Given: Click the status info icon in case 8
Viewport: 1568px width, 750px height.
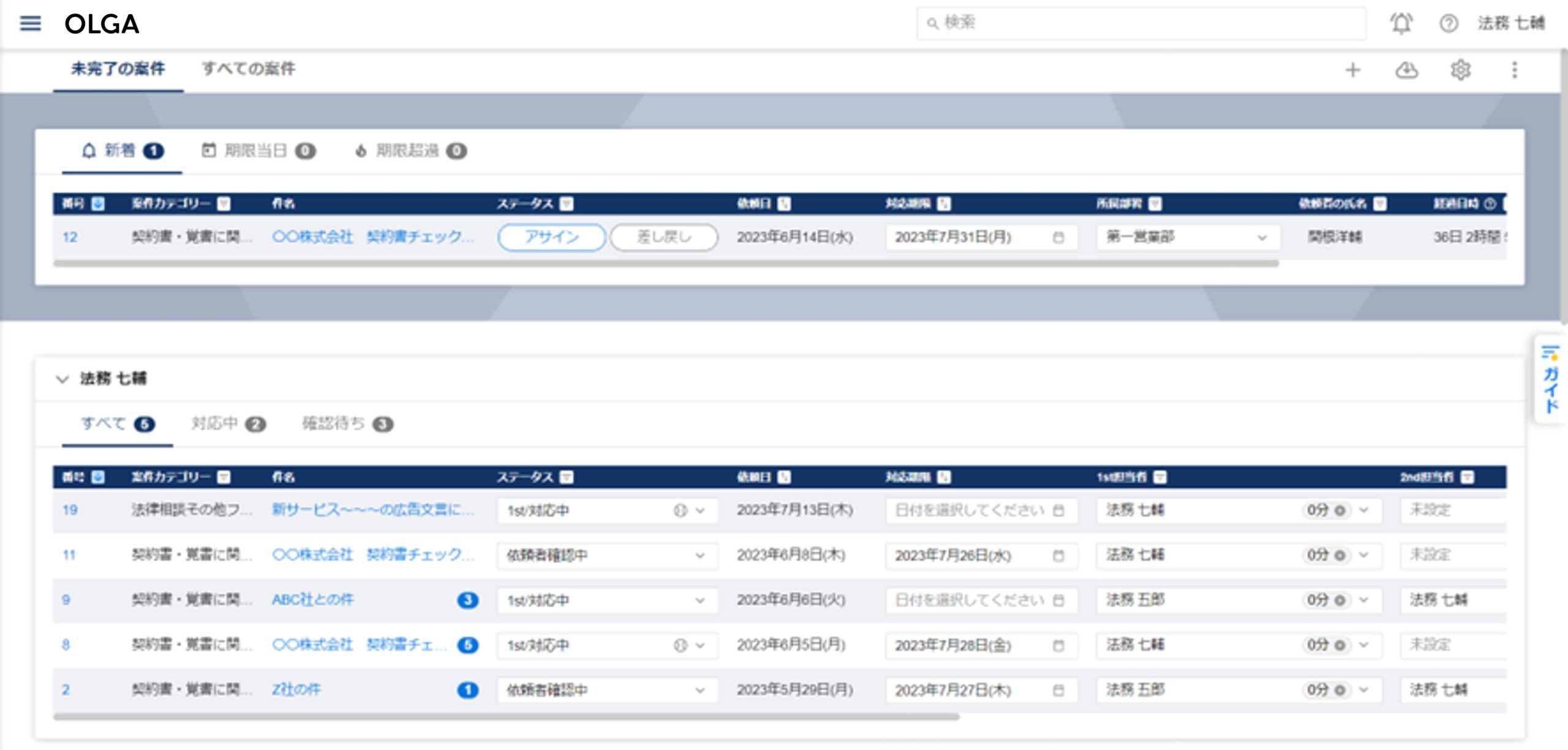Looking at the screenshot, I should (680, 645).
